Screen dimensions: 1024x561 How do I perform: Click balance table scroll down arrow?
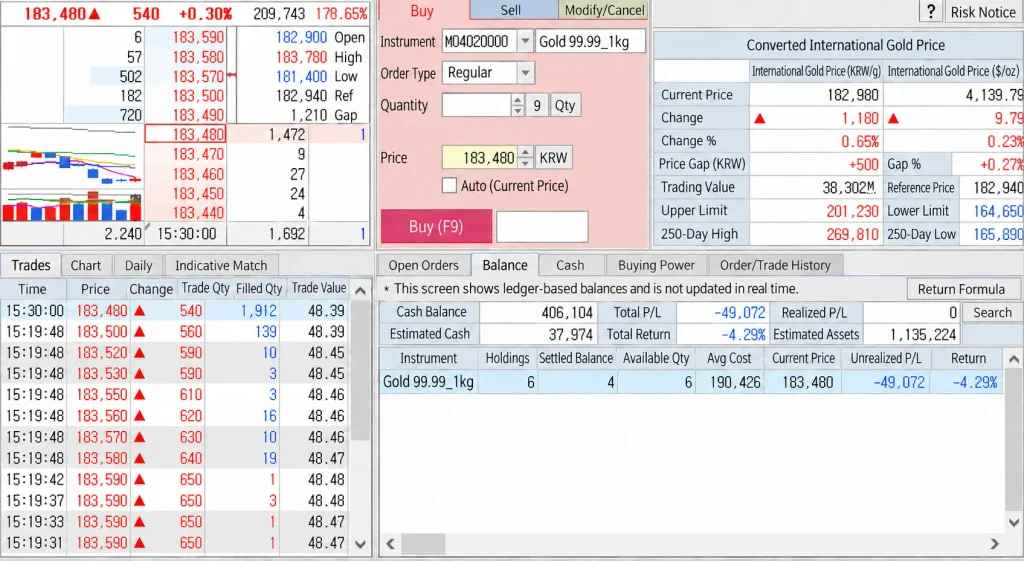[x=1014, y=522]
